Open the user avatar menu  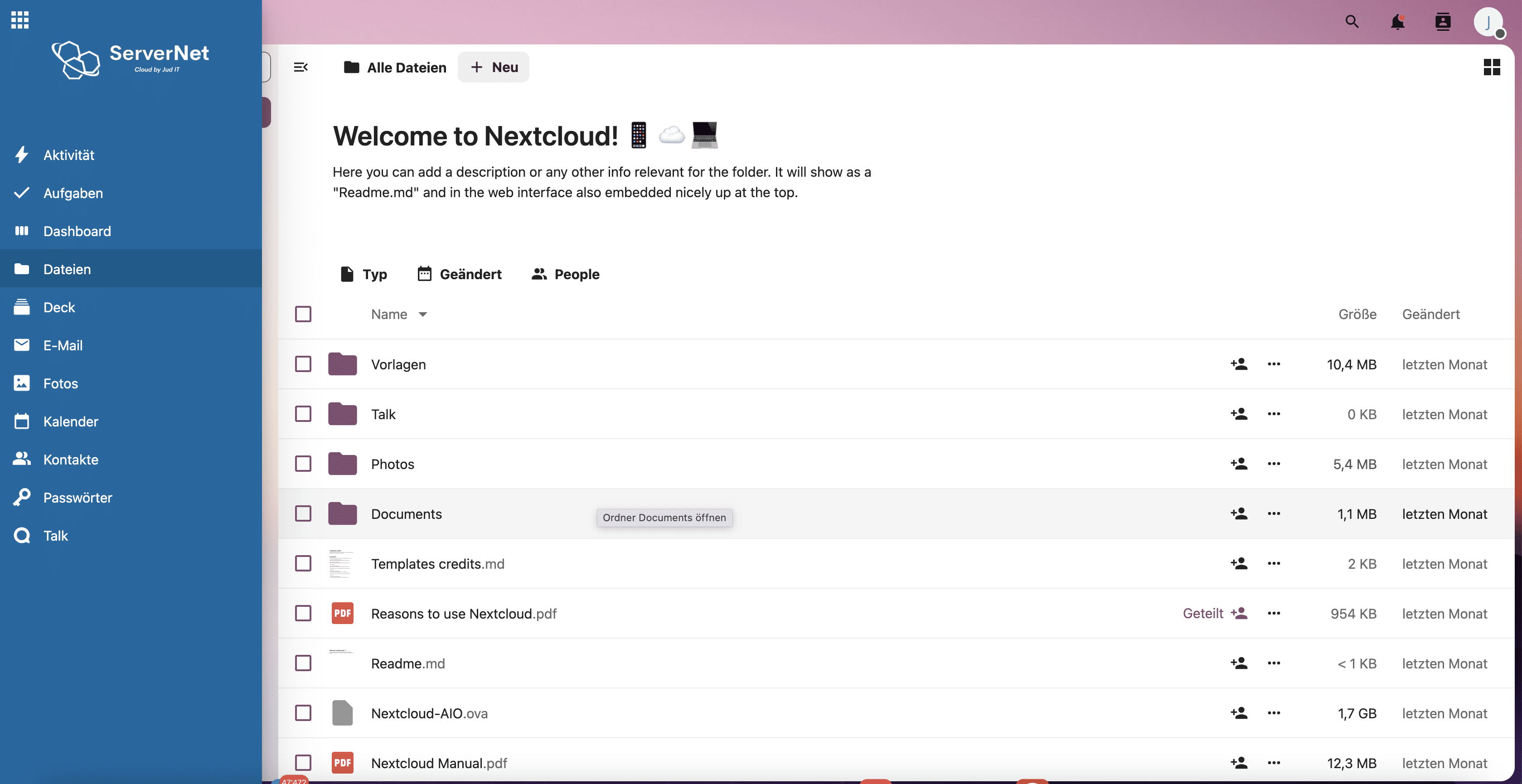click(x=1488, y=23)
